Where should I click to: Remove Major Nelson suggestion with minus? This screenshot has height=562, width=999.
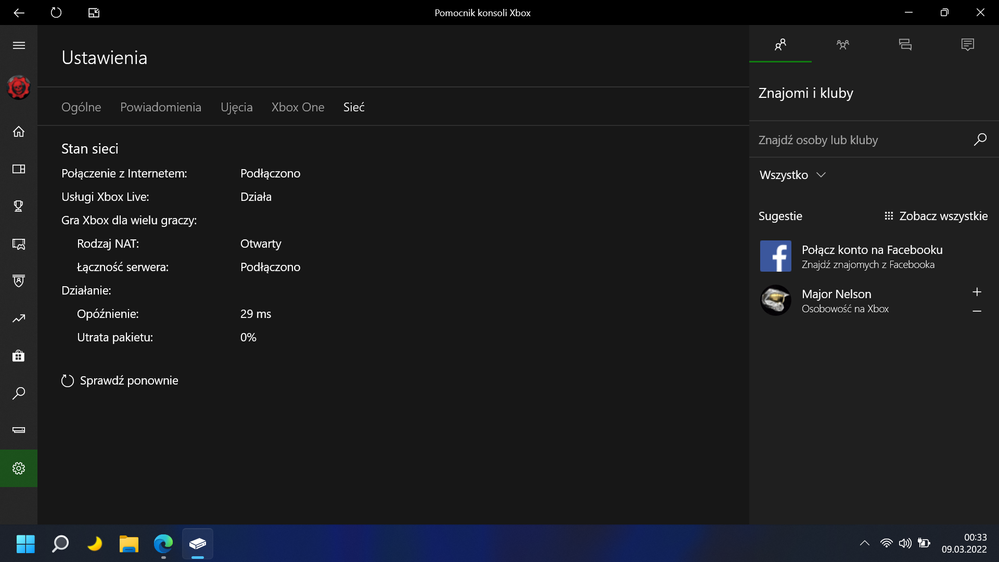click(x=977, y=311)
